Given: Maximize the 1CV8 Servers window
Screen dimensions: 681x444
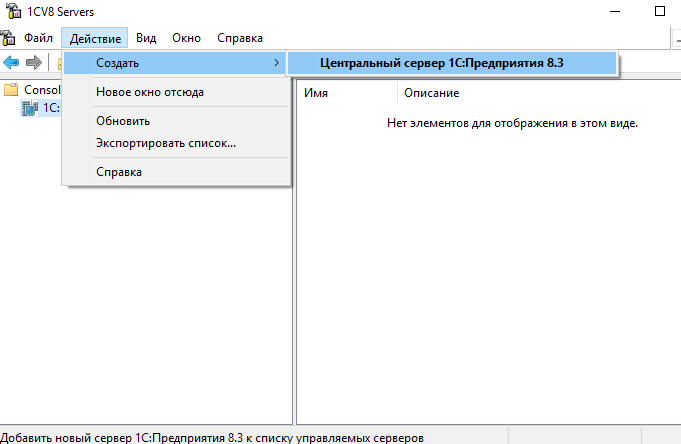Looking at the screenshot, I should [x=660, y=11].
